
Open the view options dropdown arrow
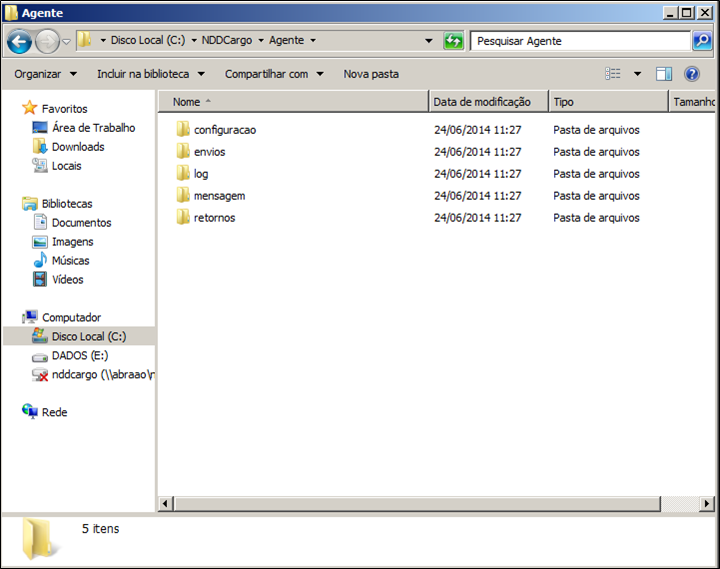point(637,73)
